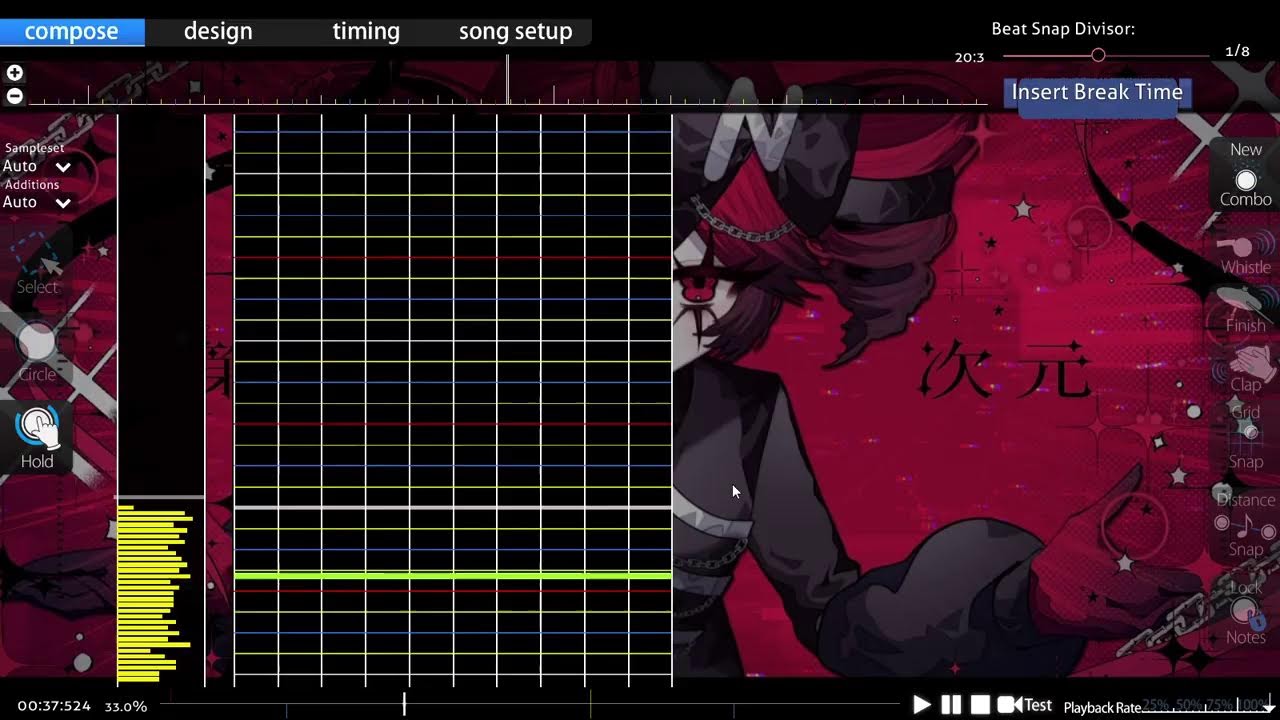Zoom in the timeline with the plus icon
The width and height of the screenshot is (1280, 720).
pyautogui.click(x=14, y=73)
